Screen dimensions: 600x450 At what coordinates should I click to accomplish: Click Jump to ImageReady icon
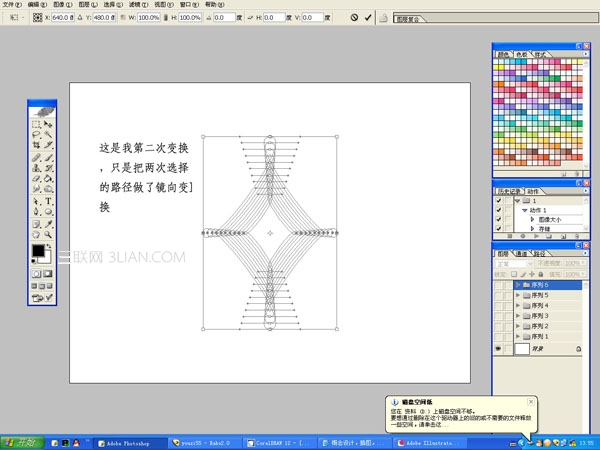point(38,298)
